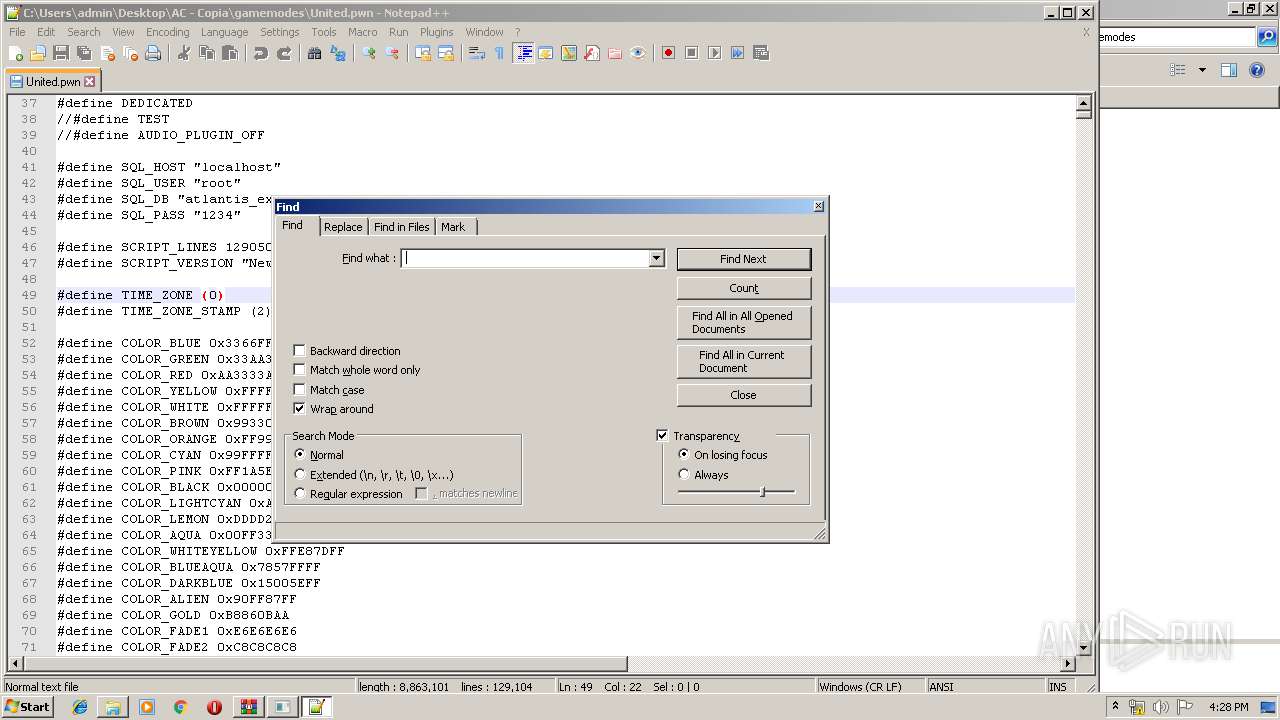The image size is (1280, 720).
Task: Select Extended search mode radio button
Action: (x=300, y=475)
